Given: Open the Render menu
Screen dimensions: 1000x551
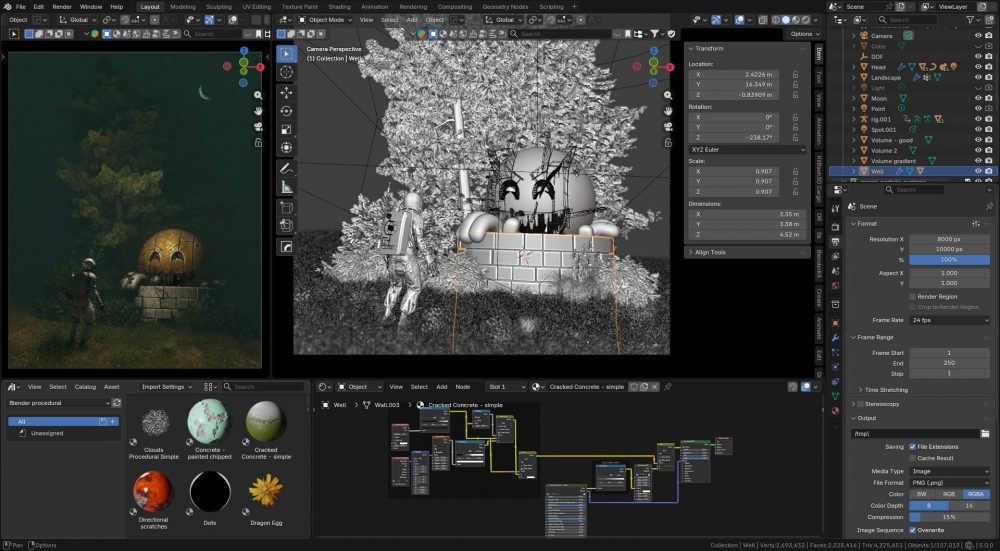Looking at the screenshot, I should click(x=62, y=6).
